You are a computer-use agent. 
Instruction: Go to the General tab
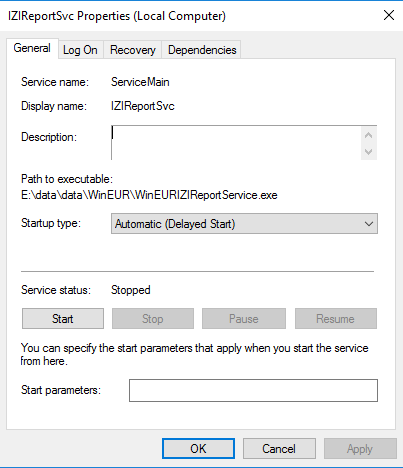[x=32, y=48]
